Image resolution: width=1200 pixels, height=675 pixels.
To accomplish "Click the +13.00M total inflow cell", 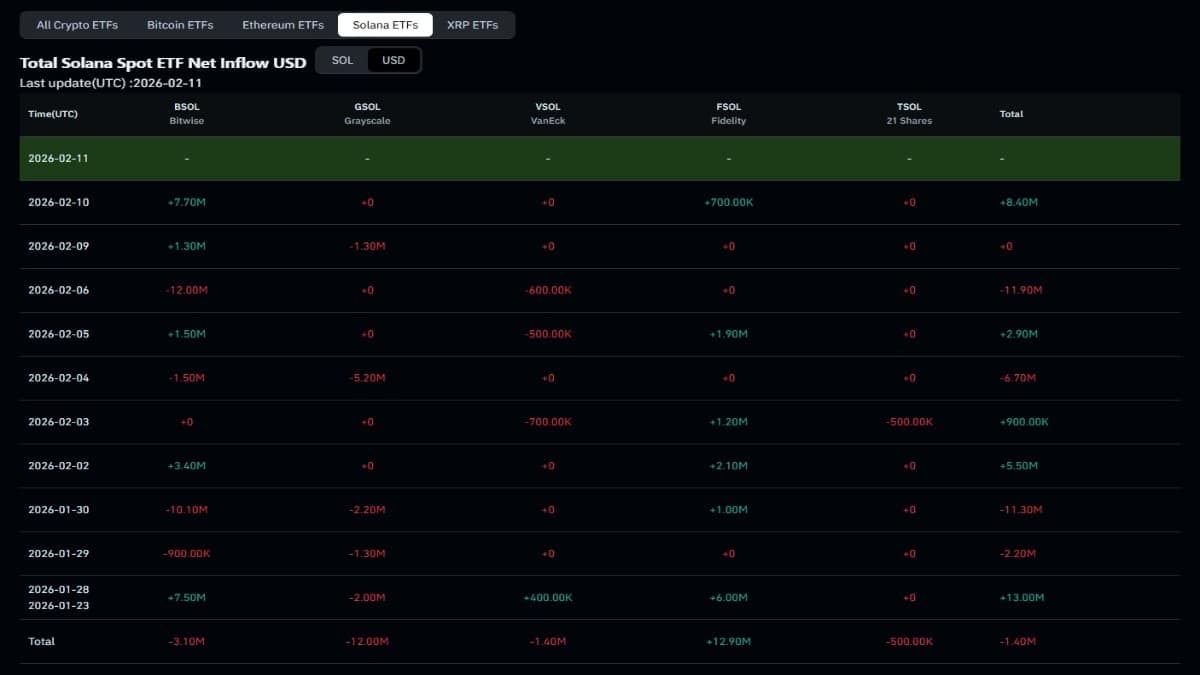I will pyautogui.click(x=1021, y=597).
